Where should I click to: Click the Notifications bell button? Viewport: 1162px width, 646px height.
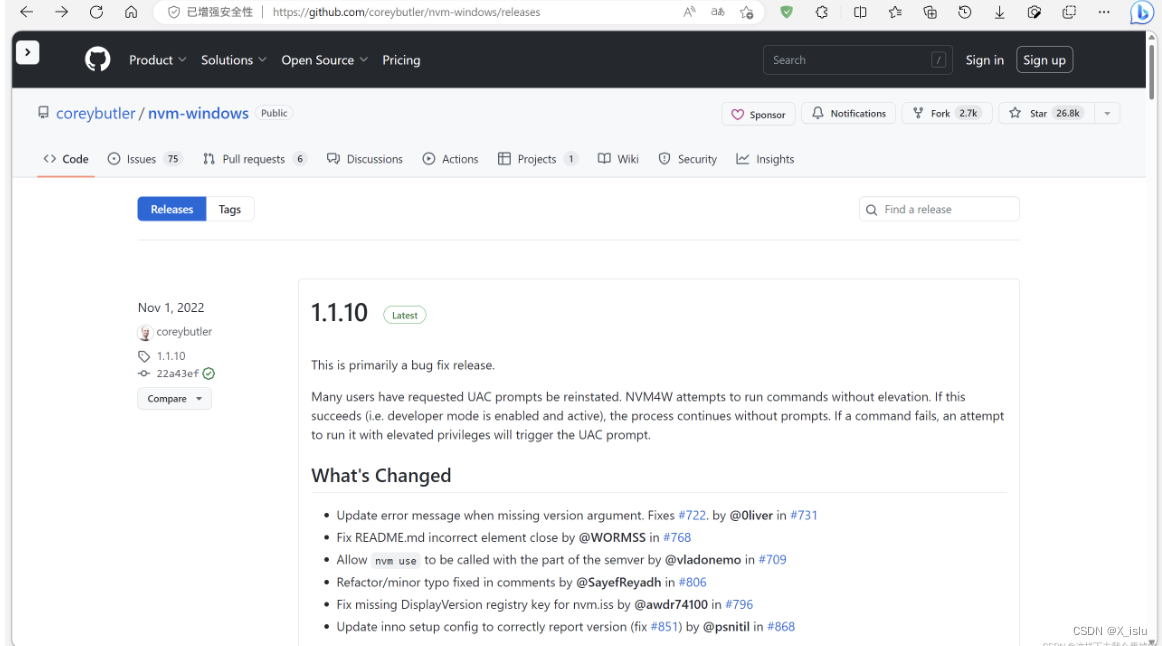849,113
